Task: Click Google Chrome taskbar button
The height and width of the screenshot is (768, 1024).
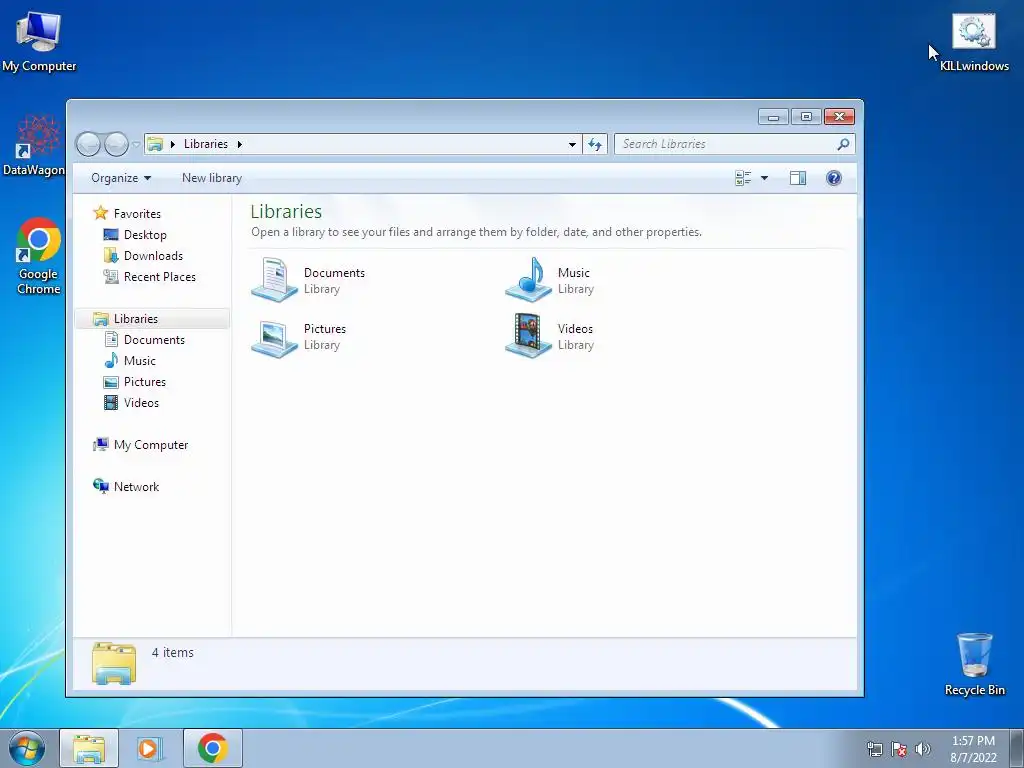Action: (213, 748)
